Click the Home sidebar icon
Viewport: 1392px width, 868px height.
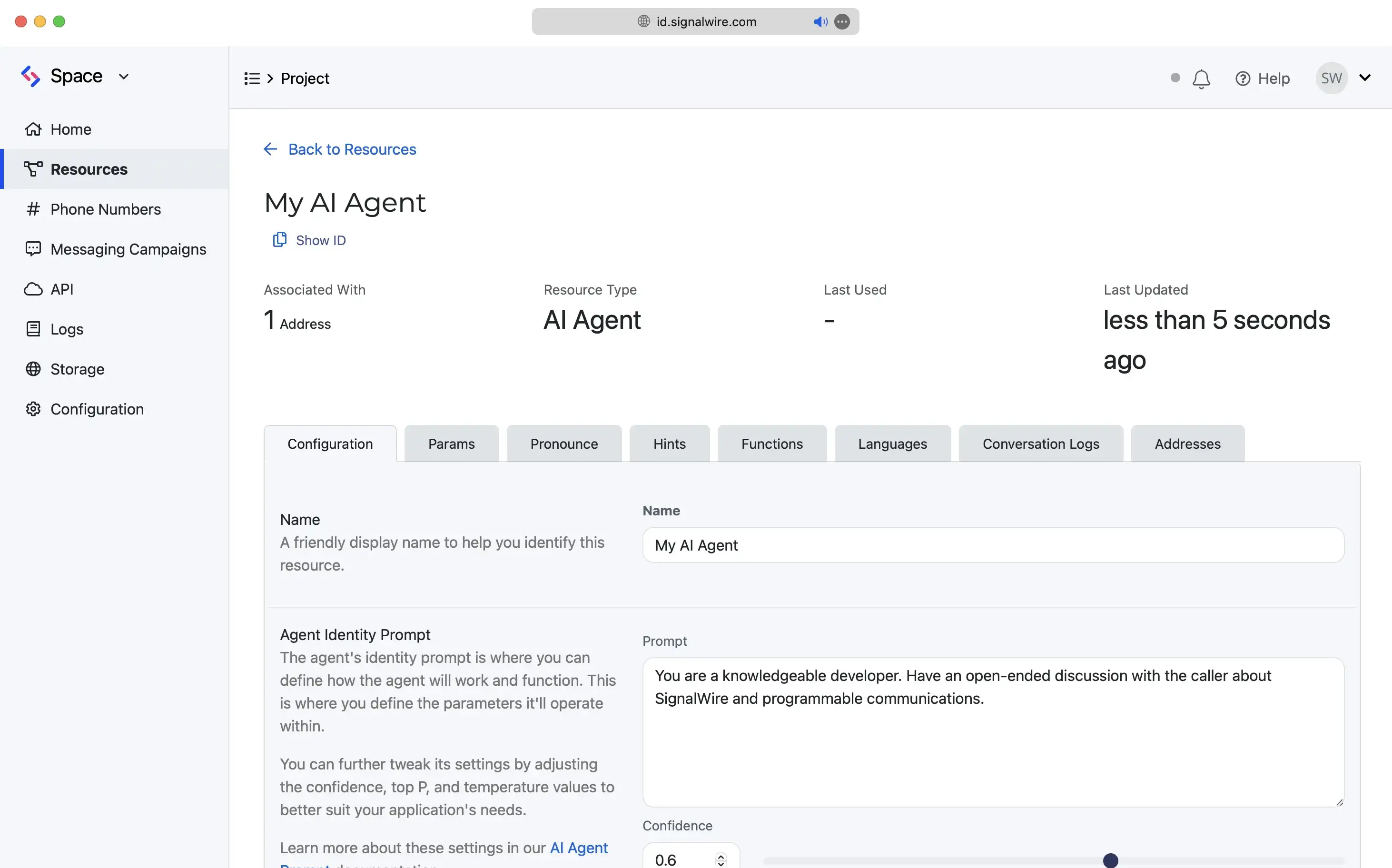coord(33,128)
